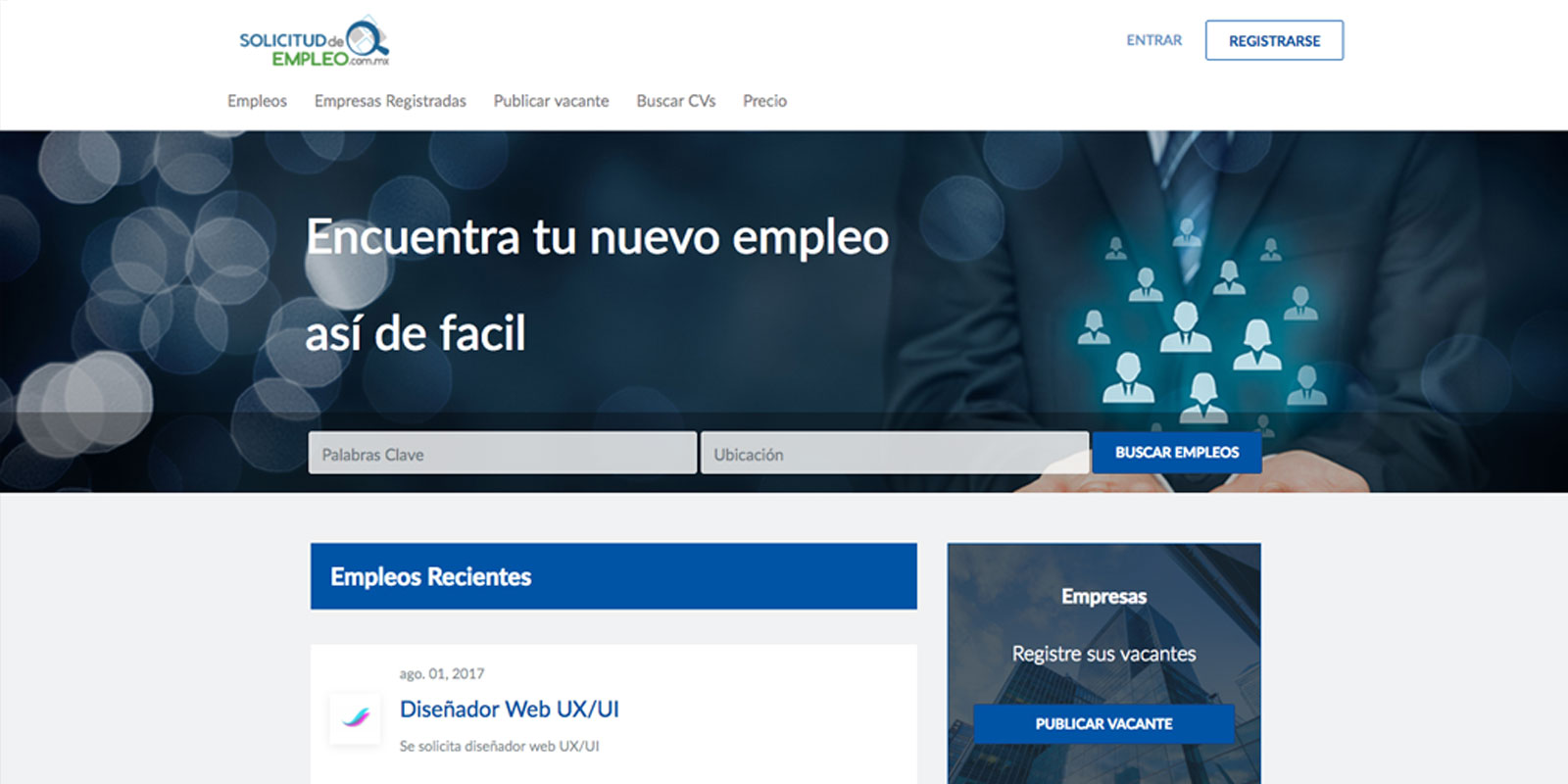Focus the Palabras Clave search field
This screenshot has width=1568, height=784.
point(503,453)
